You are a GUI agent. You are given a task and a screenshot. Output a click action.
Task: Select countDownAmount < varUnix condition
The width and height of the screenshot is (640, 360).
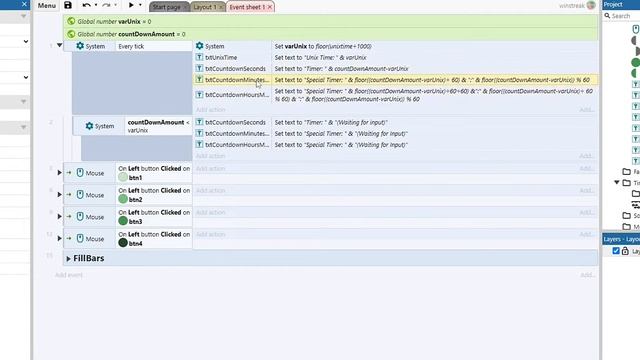tap(158, 126)
